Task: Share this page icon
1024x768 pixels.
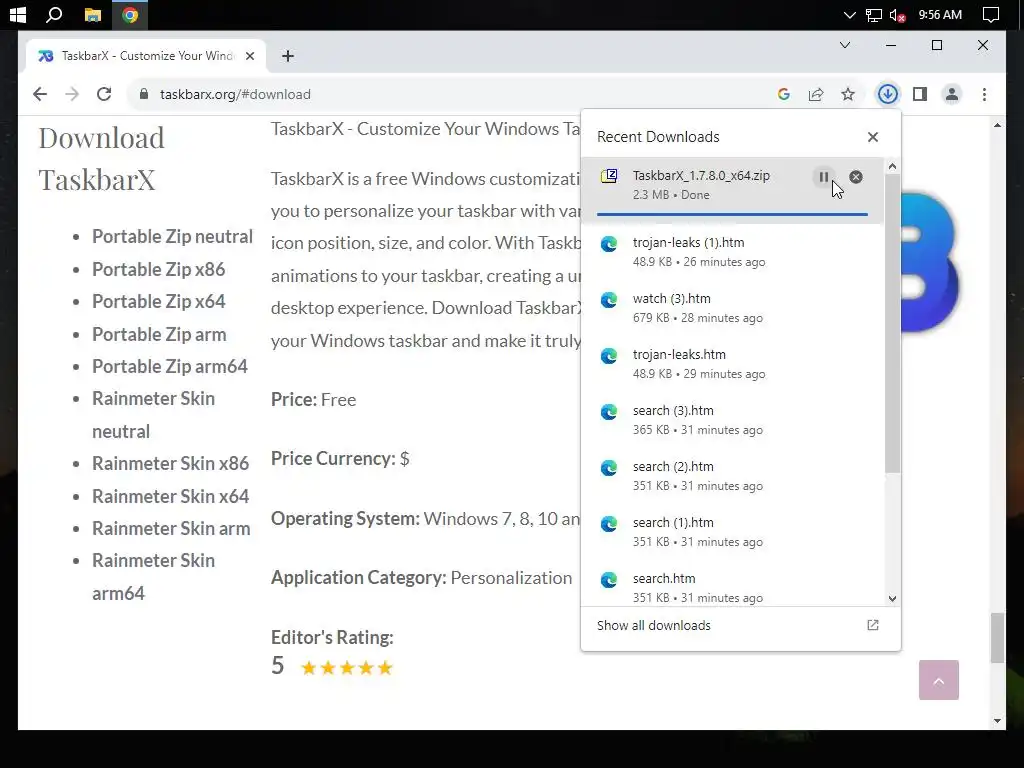Action: (816, 94)
